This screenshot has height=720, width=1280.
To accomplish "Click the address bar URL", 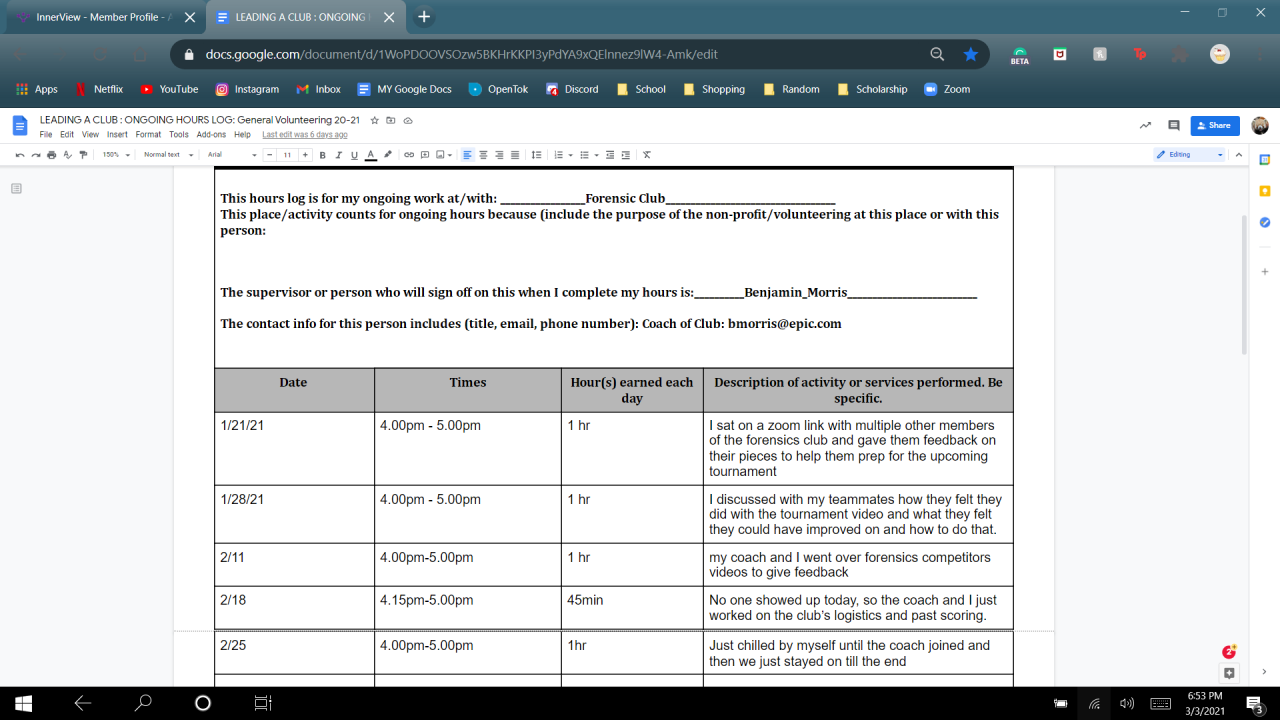I will (x=462, y=54).
